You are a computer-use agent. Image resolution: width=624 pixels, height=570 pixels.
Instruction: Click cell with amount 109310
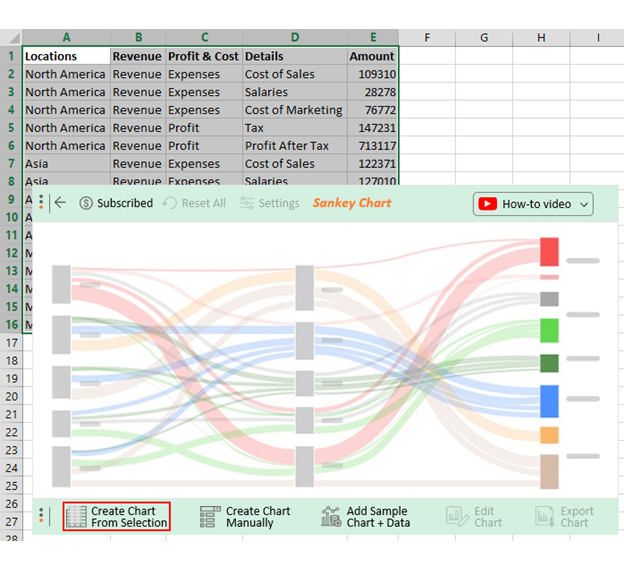(x=373, y=74)
